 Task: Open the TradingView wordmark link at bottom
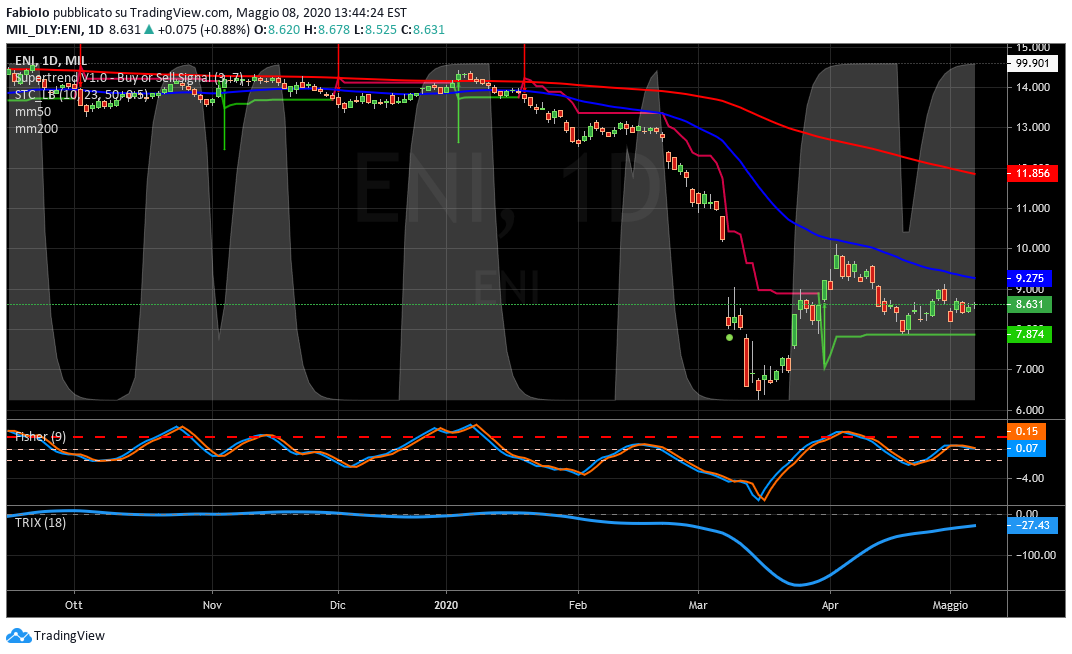[x=70, y=636]
